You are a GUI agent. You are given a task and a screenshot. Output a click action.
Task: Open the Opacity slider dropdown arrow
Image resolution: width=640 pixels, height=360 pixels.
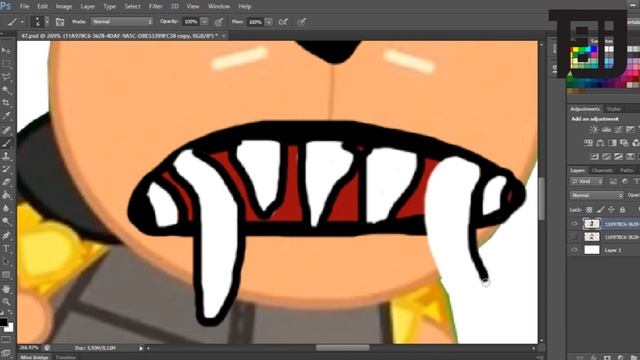[204, 22]
